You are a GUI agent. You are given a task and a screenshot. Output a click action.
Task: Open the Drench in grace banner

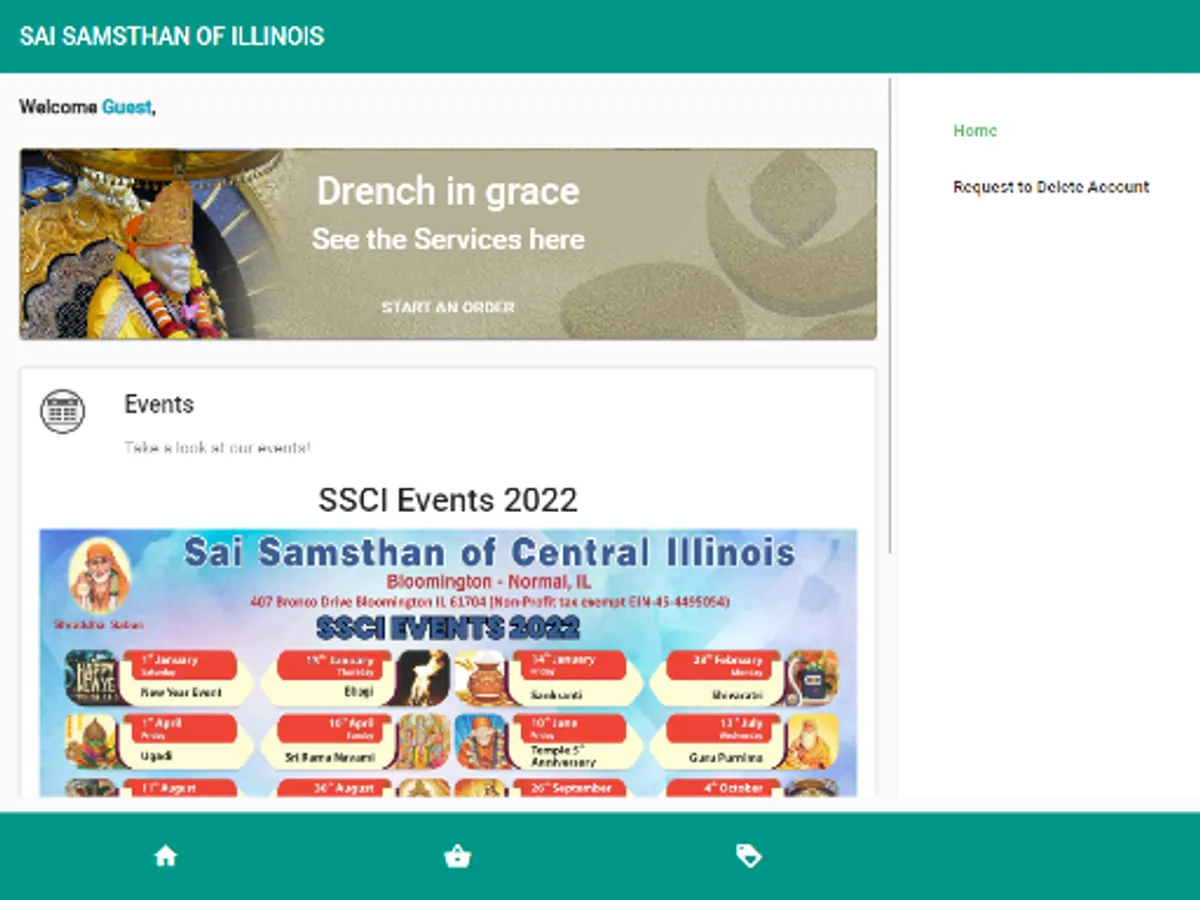tap(448, 244)
